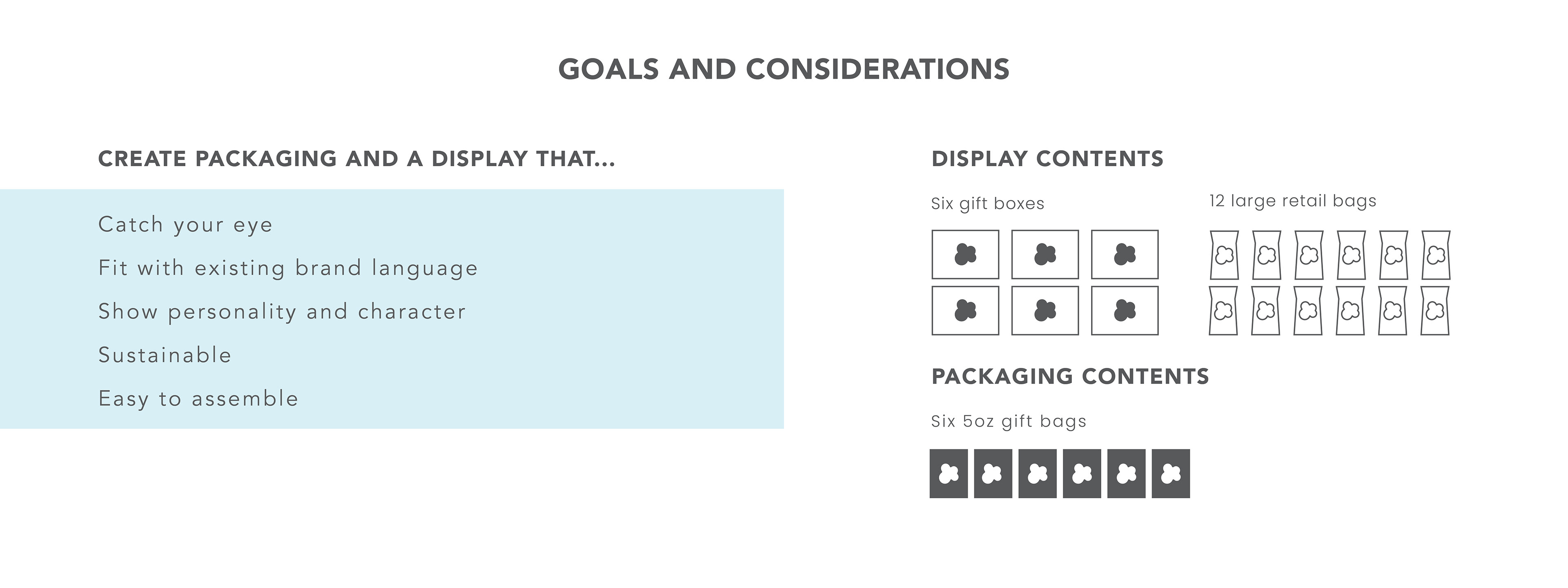Select the last retail bag in top row
The width and height of the screenshot is (1568, 588).
[1436, 255]
